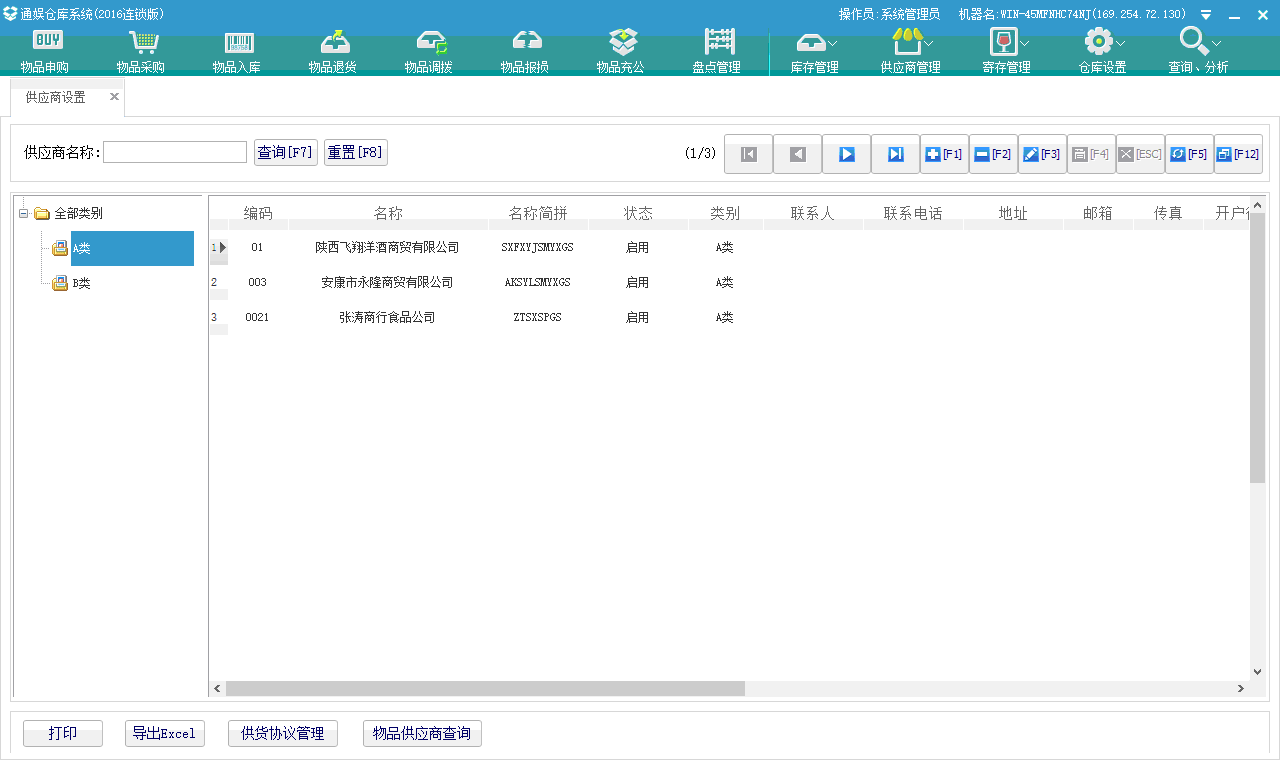Select supplier 安康市永隆商贸有限公司
The image size is (1280, 760).
pos(387,282)
